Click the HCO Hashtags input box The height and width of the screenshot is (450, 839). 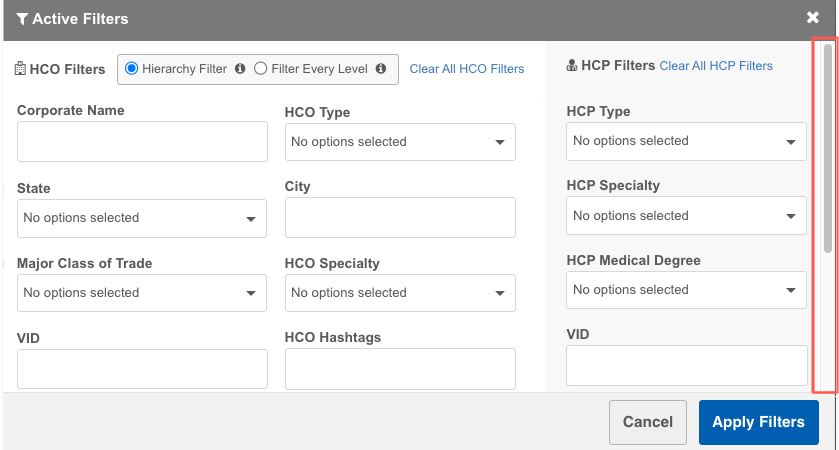pyautogui.click(x=400, y=368)
